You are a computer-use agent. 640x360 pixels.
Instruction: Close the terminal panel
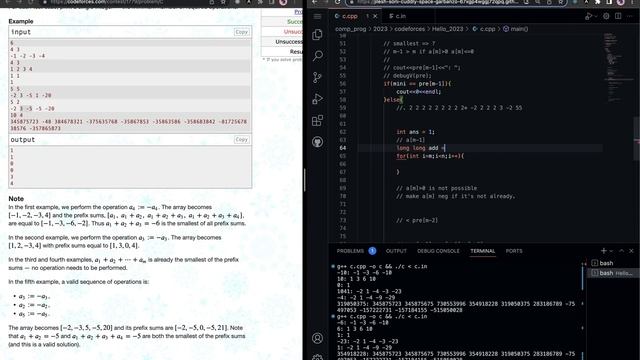(x=631, y=251)
